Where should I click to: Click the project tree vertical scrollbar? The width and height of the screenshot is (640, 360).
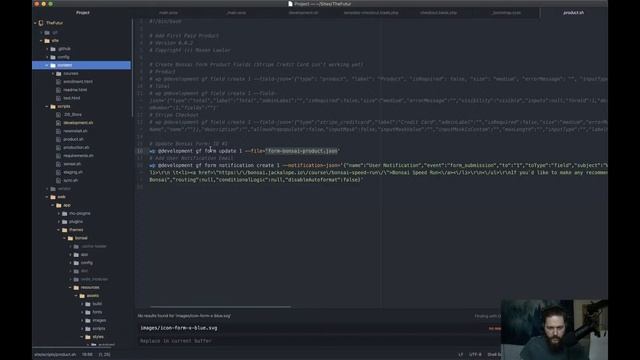pyautogui.click(x=132, y=67)
